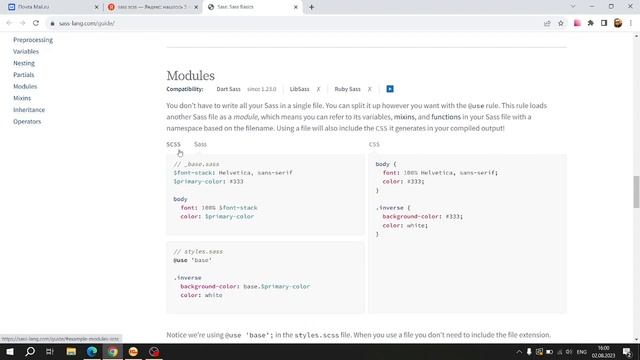
Task: Click the microphone tray icon
Action: (x=529, y=352)
